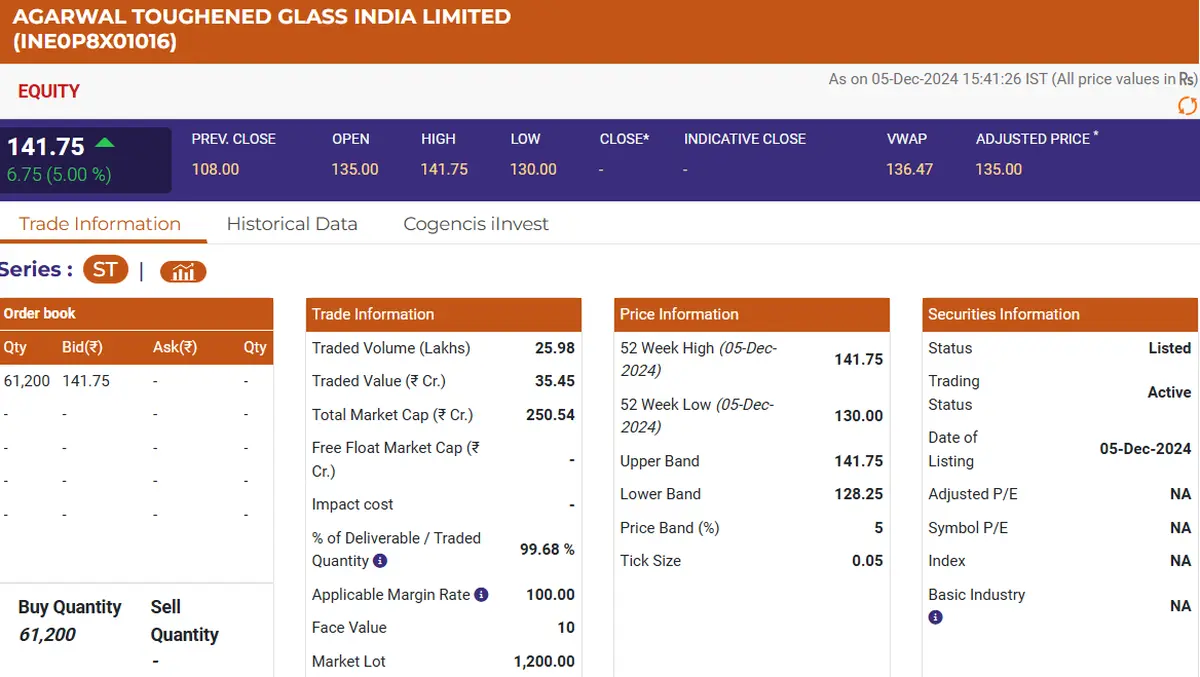Click the Ask(₹) column header

pyautogui.click(x=175, y=347)
